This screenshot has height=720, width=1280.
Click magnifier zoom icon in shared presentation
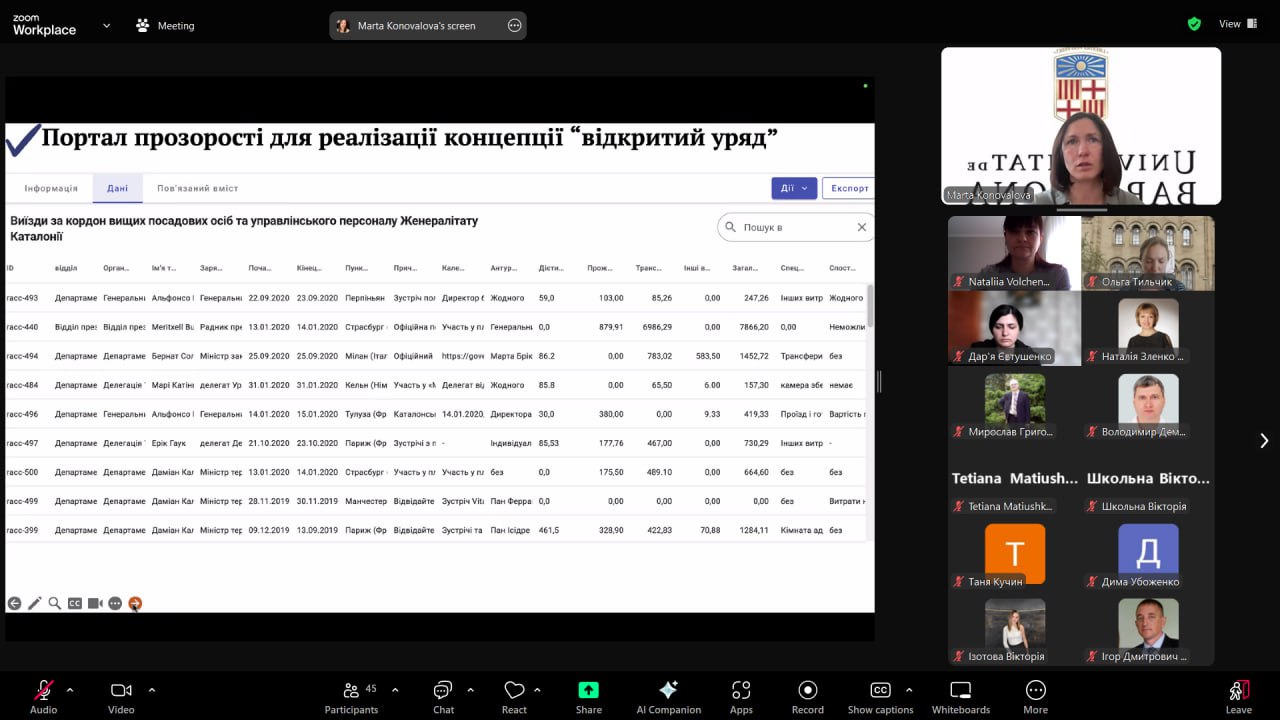point(54,603)
